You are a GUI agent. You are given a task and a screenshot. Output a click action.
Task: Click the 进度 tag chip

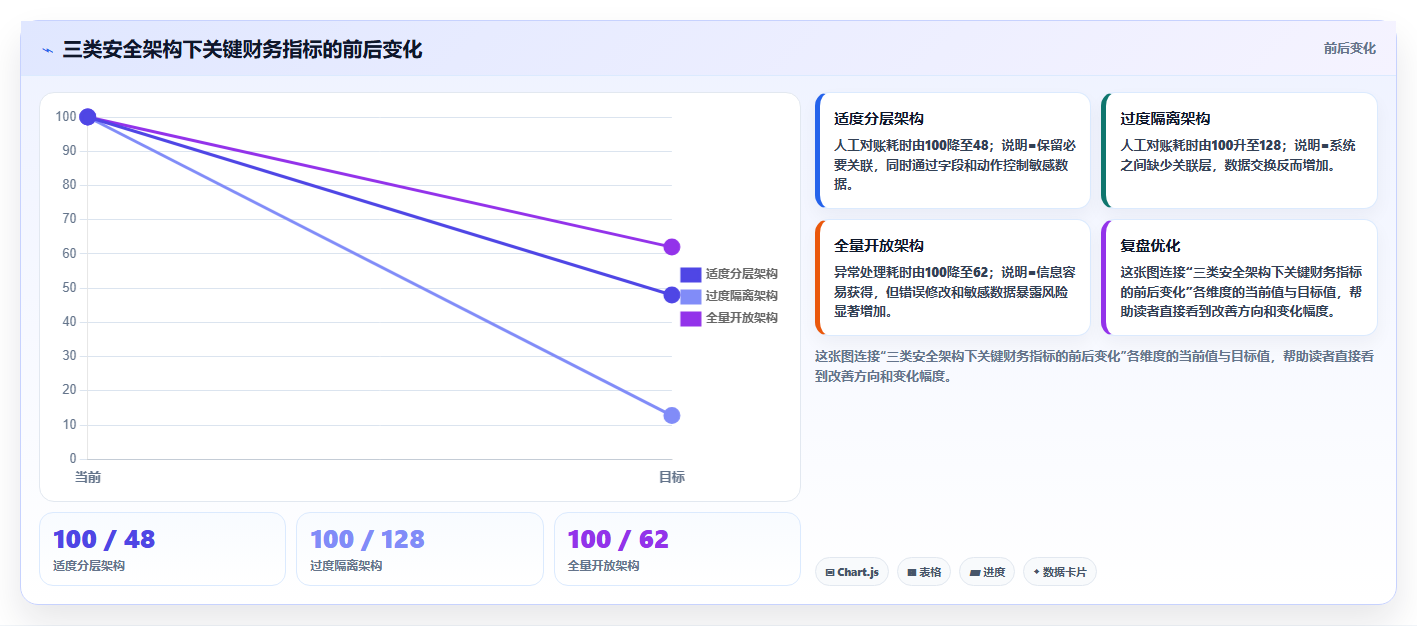click(987, 572)
